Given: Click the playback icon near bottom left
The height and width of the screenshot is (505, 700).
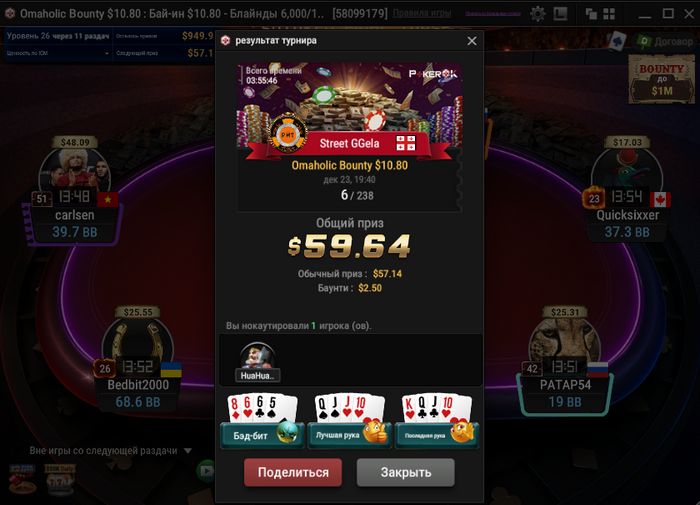Looking at the screenshot, I should click(206, 471).
